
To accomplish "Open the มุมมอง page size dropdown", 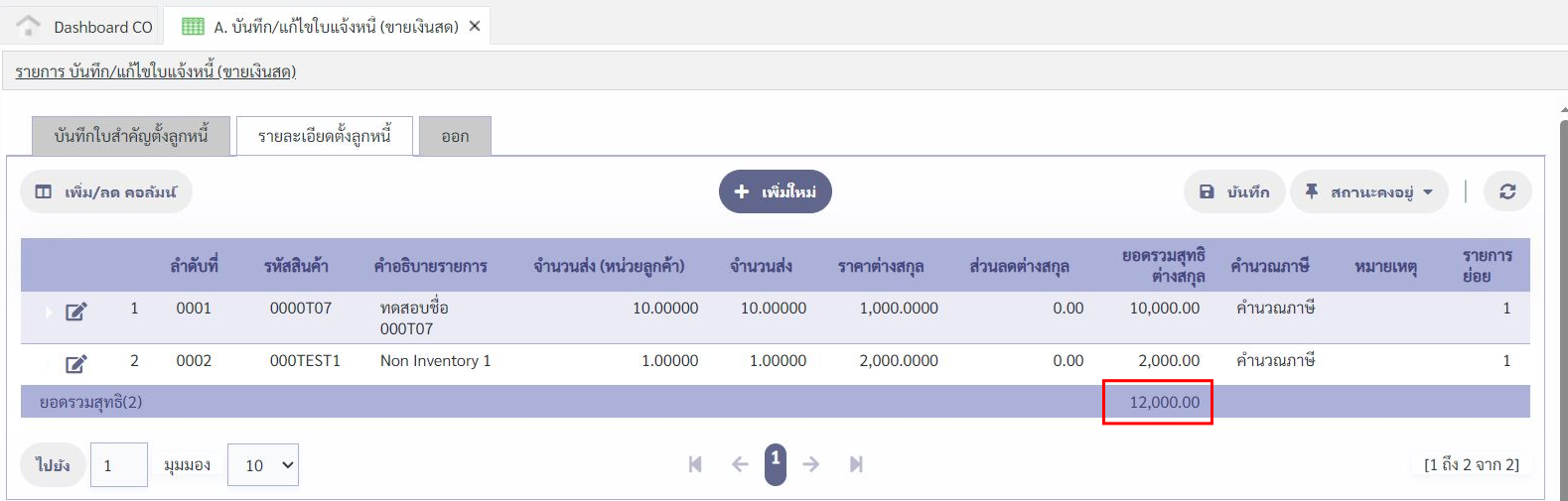I will point(263,465).
